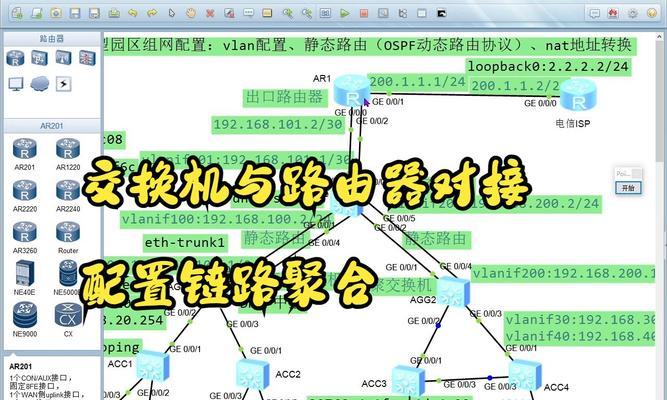Fit topology to screen icon
This screenshot has height=400, width=667.
point(325,13)
